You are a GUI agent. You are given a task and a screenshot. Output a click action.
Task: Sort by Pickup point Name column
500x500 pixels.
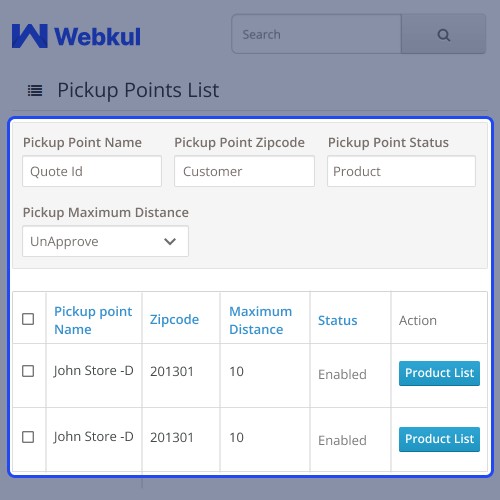pos(93,320)
